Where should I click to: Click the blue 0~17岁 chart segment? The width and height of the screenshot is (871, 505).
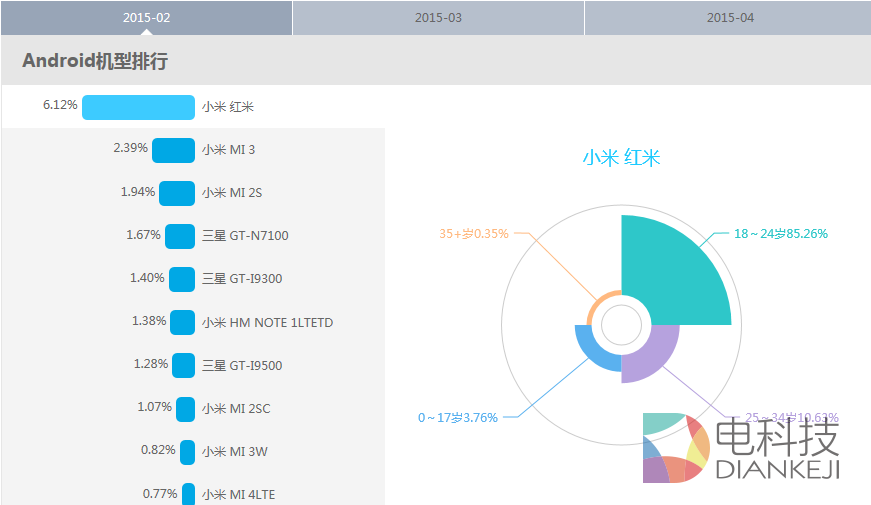click(597, 348)
